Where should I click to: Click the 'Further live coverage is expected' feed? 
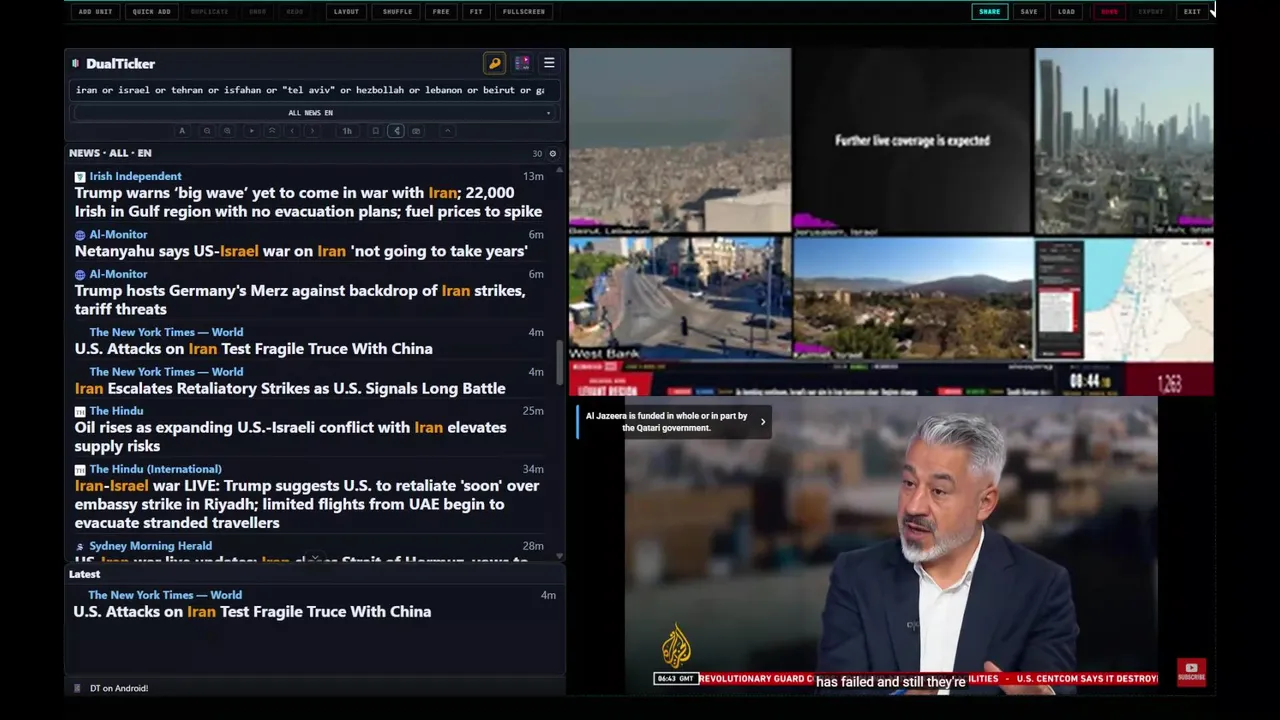[x=912, y=141]
